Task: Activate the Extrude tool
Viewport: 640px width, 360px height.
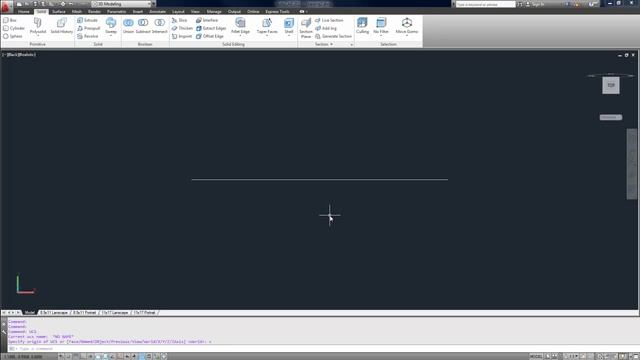Action: point(88,20)
